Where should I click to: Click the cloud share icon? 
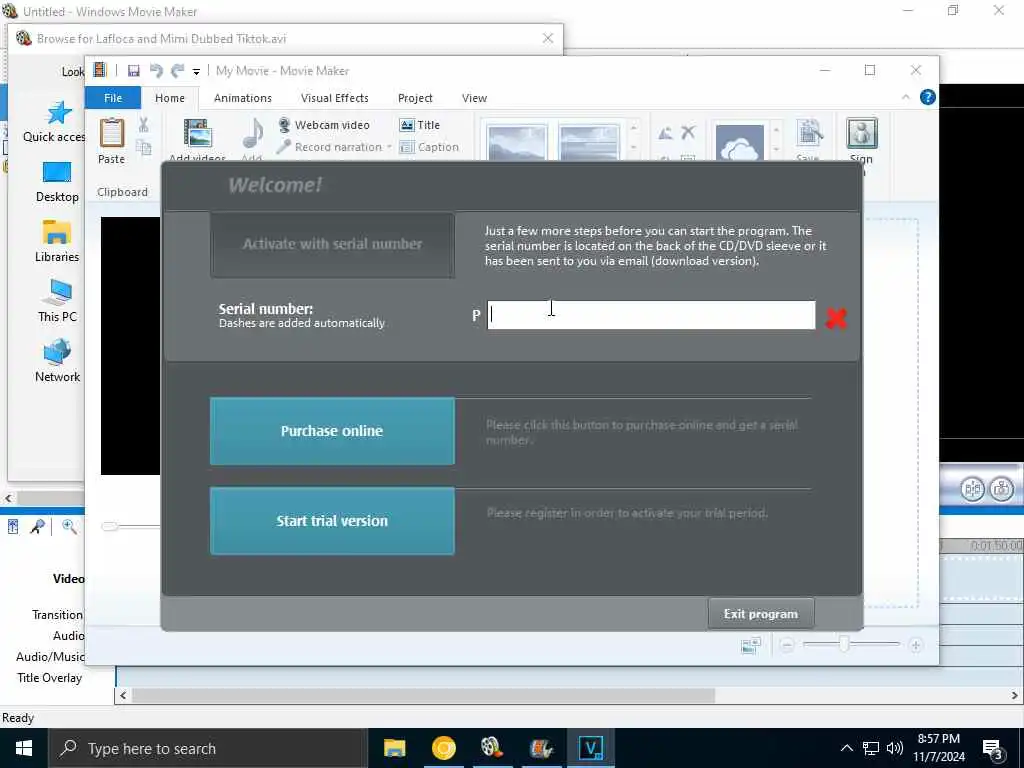coord(739,142)
